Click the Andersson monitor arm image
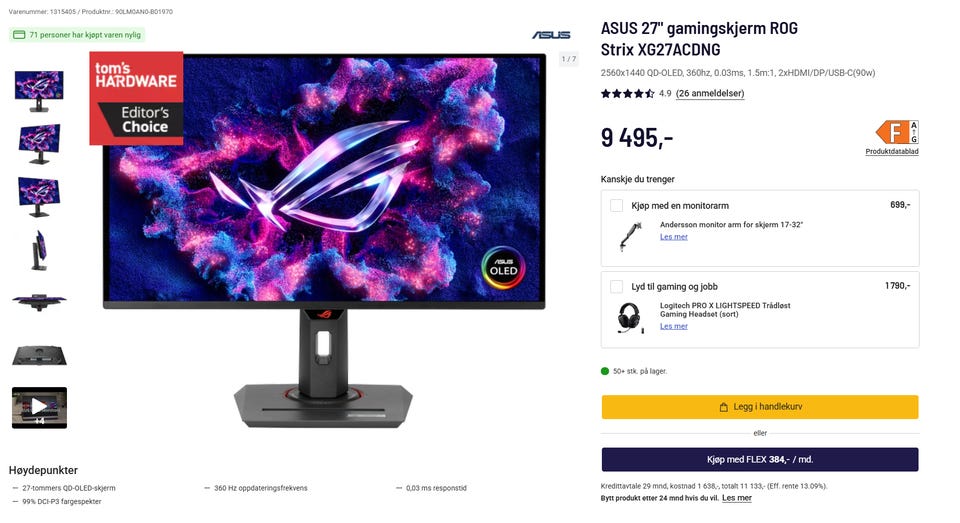The height and width of the screenshot is (523, 960). 630,236
